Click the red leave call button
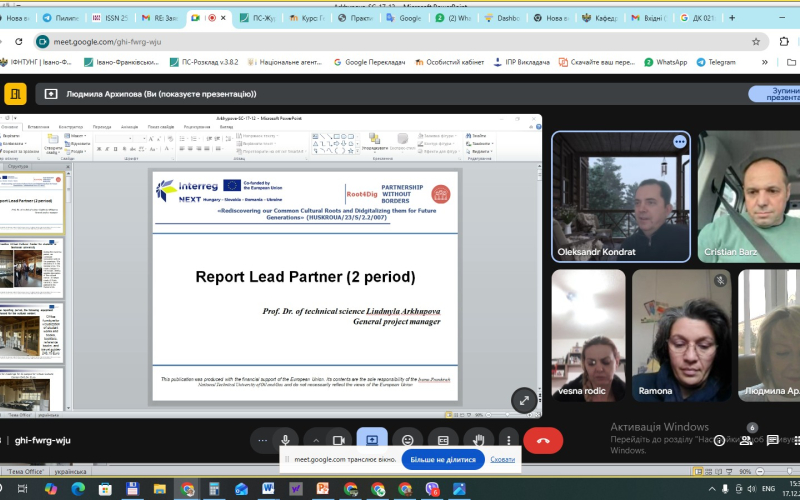The height and width of the screenshot is (500, 800). 543,440
